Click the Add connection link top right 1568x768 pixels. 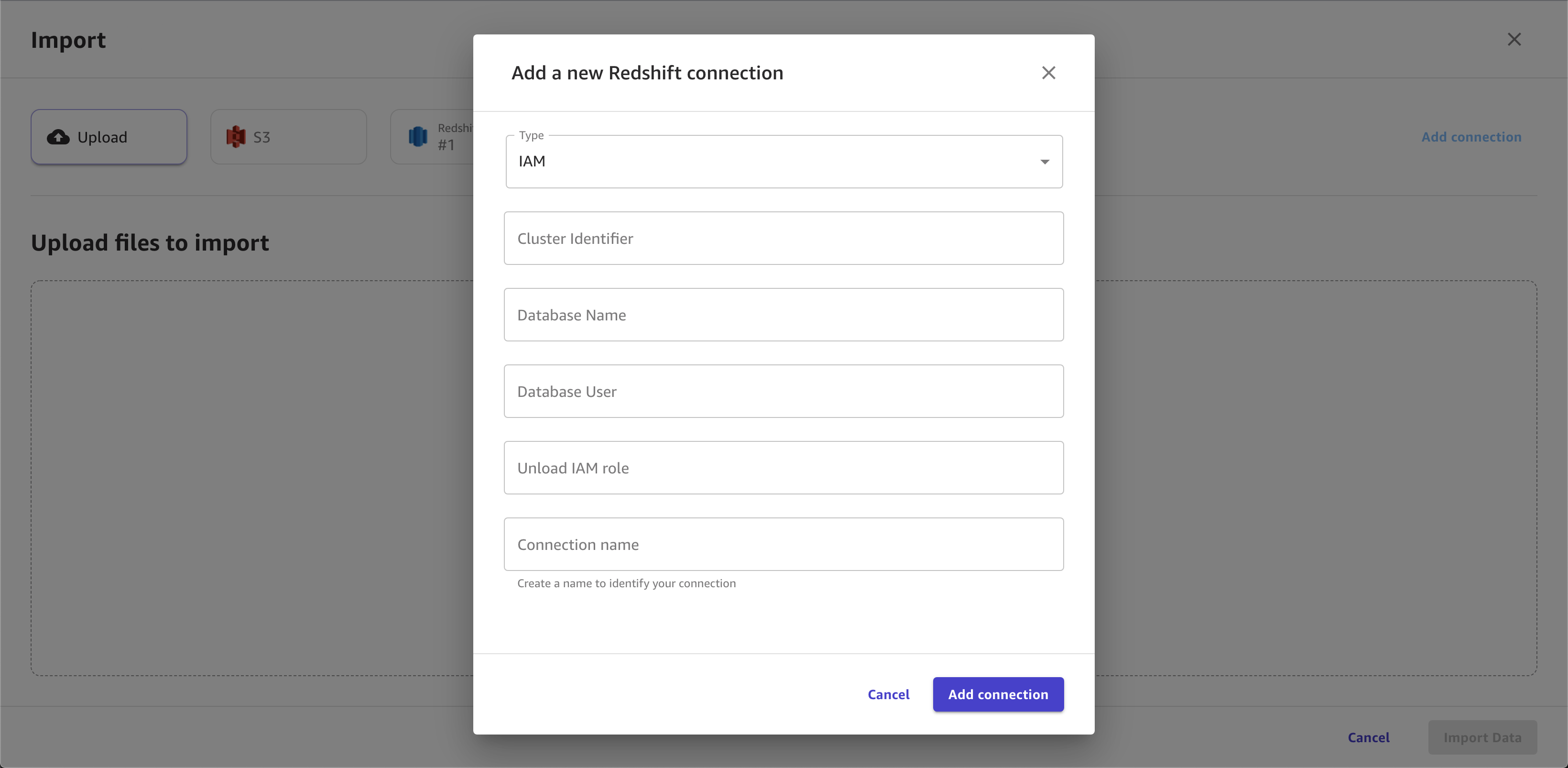tap(1471, 136)
